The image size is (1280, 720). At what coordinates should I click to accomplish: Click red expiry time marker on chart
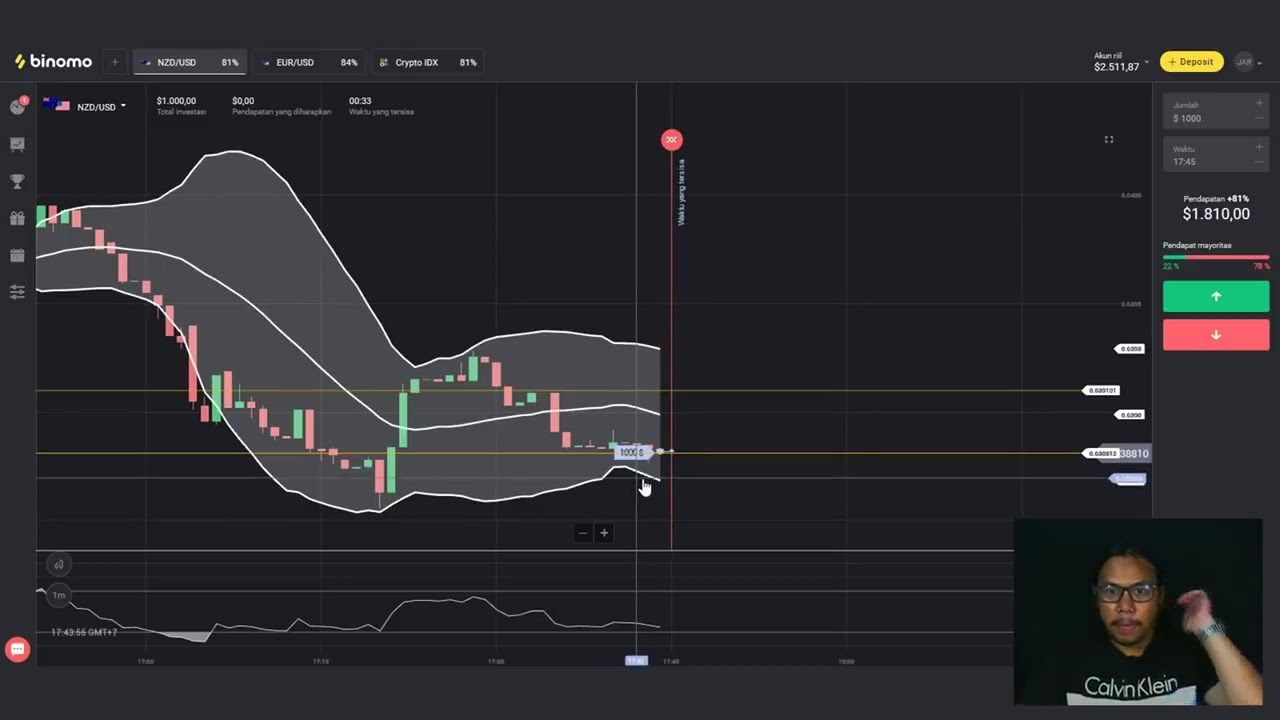pos(671,140)
